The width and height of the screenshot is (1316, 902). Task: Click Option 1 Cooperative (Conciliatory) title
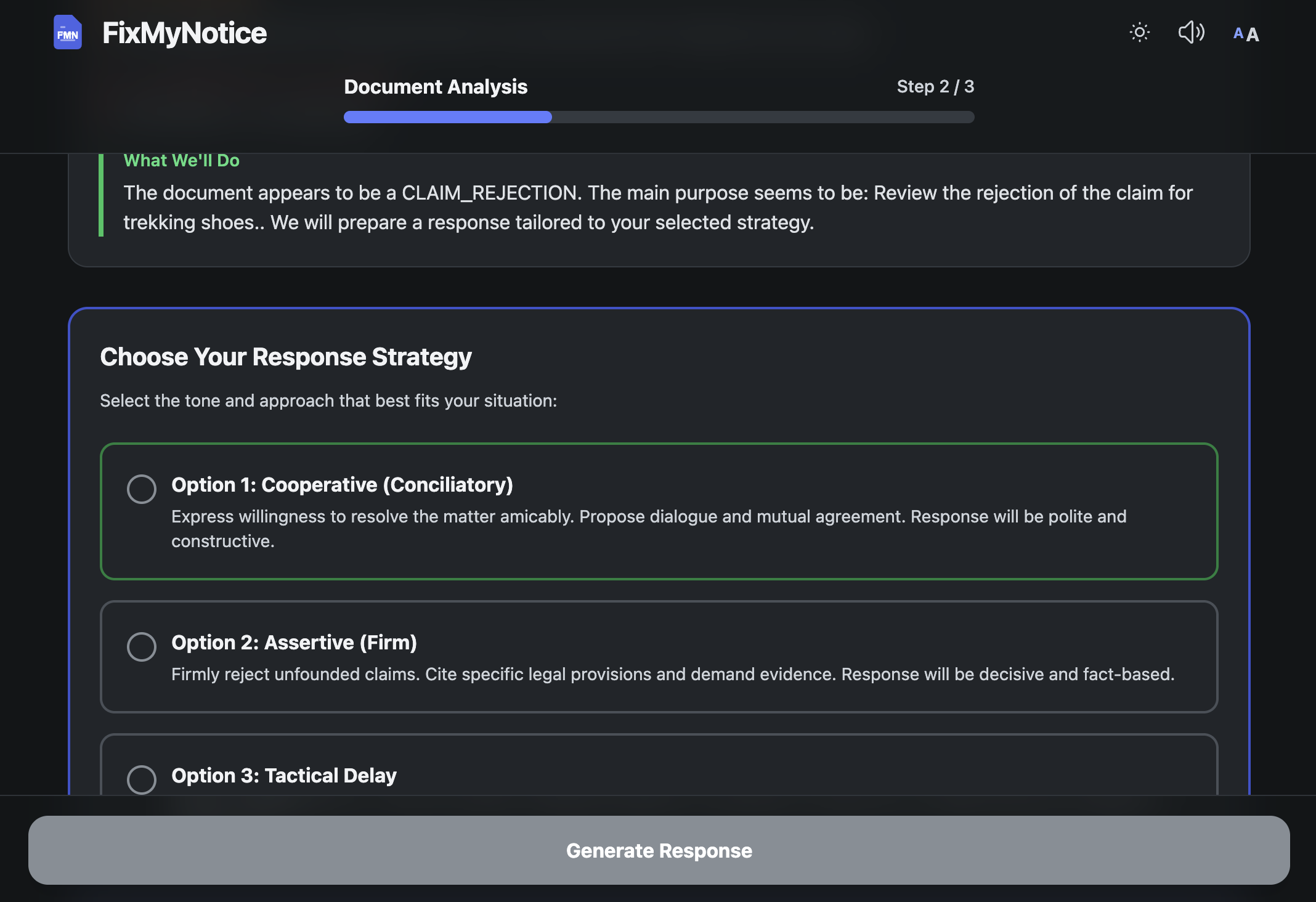342,485
